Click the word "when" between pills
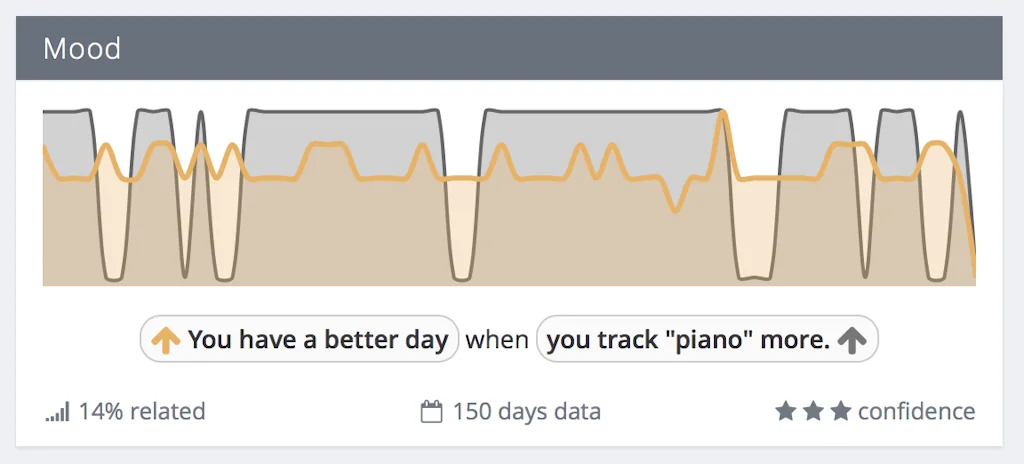 click(x=497, y=340)
